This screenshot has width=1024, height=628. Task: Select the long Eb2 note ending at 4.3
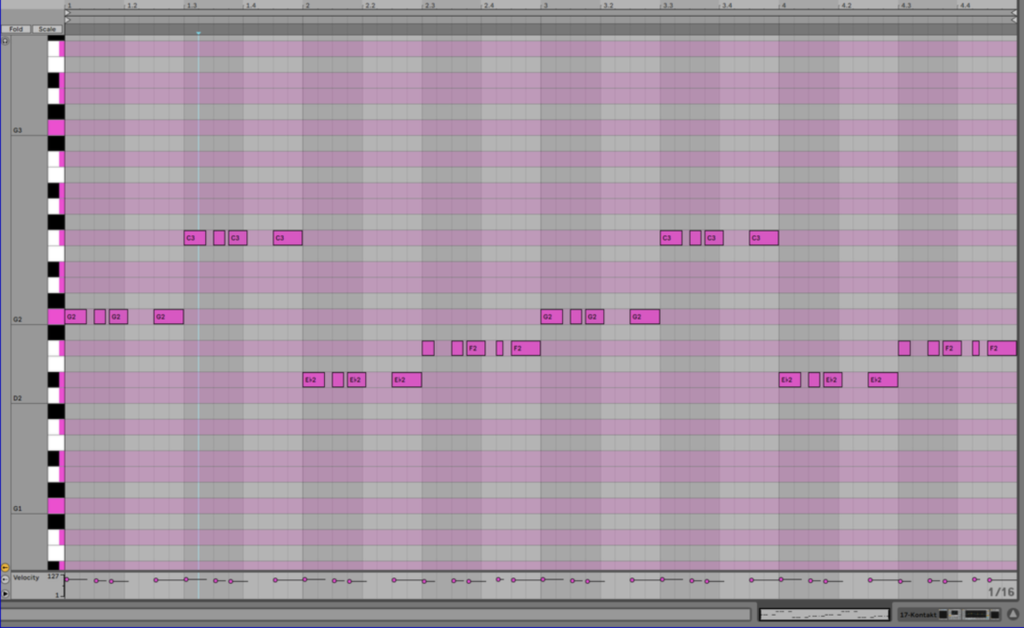883,379
